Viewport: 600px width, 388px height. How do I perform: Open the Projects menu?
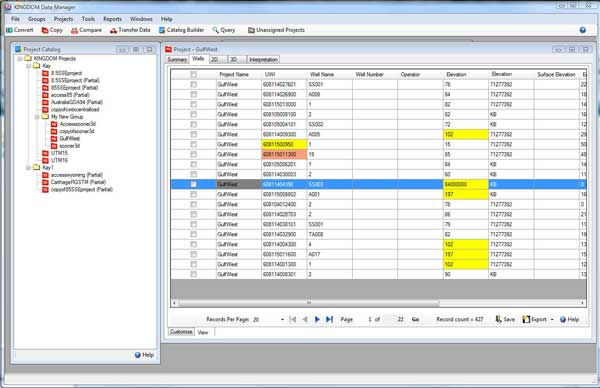point(63,19)
